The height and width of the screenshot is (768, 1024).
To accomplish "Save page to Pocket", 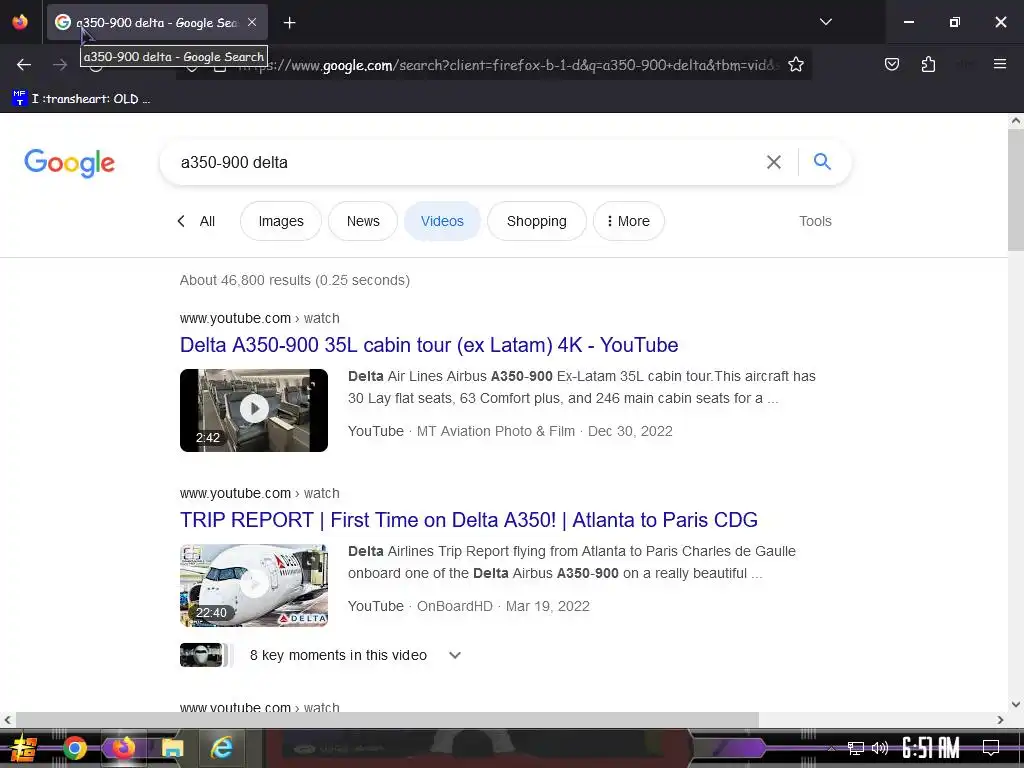I will coord(891,64).
